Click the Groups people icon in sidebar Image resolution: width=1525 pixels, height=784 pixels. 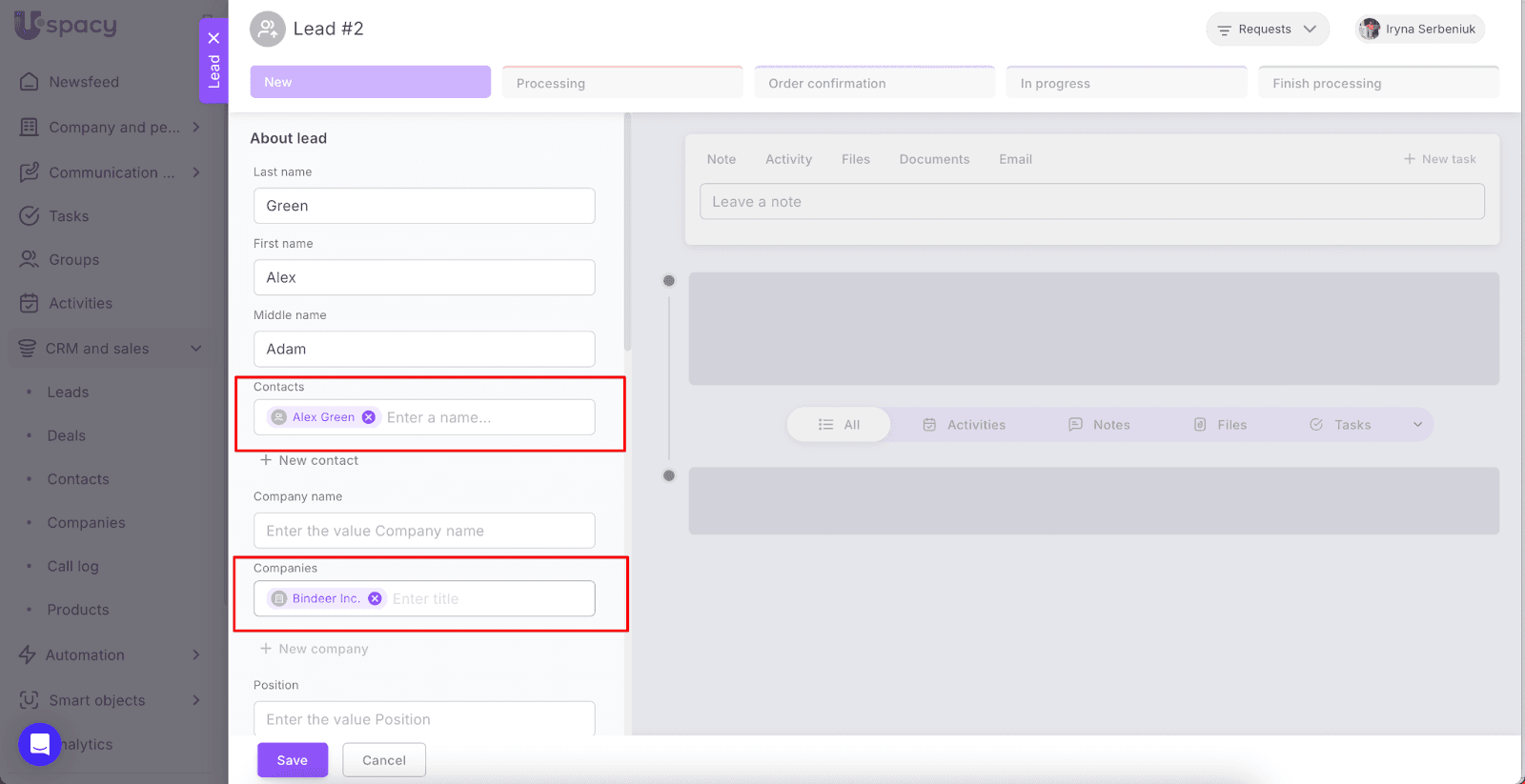[30, 259]
